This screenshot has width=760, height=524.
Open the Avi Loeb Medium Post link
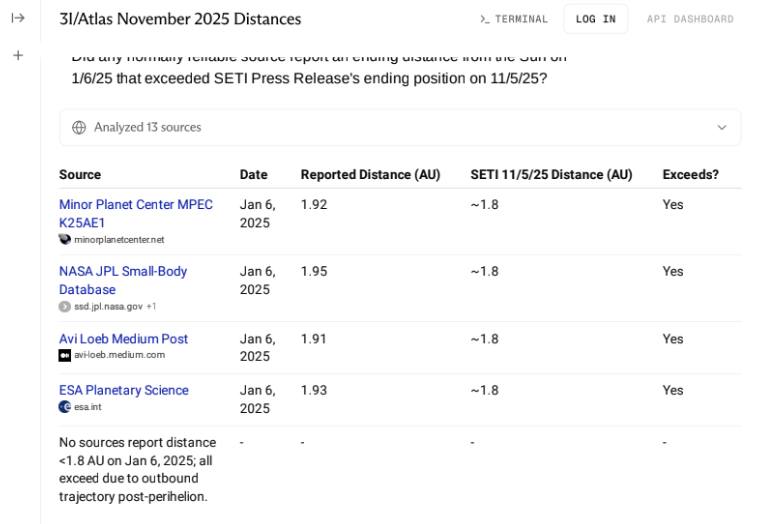coord(123,339)
